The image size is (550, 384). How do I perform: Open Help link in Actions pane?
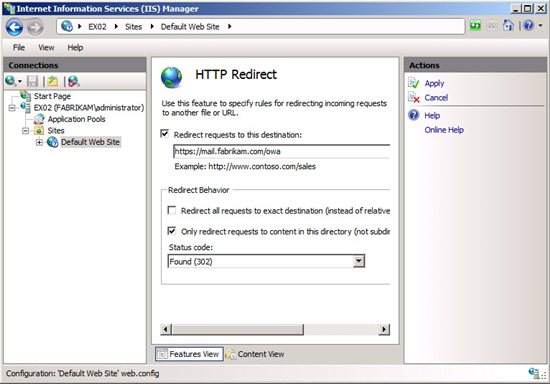pos(432,116)
